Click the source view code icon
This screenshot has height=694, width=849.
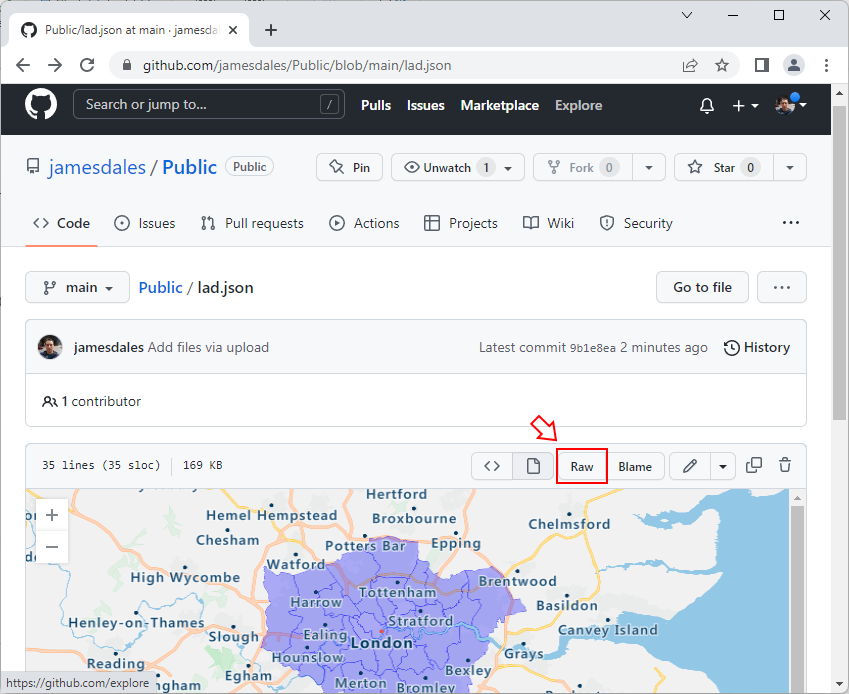click(492, 466)
